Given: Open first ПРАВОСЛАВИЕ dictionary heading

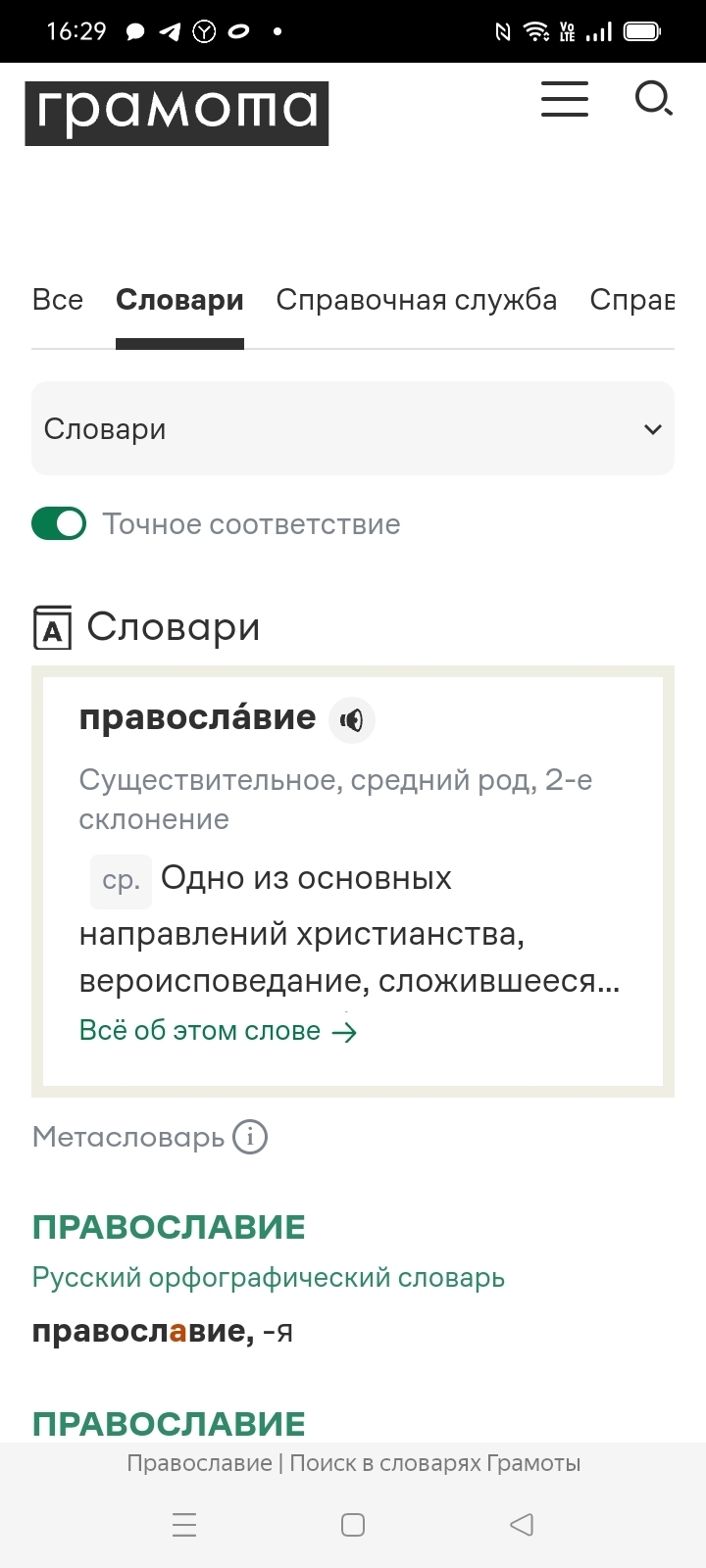Looking at the screenshot, I should tap(169, 1227).
